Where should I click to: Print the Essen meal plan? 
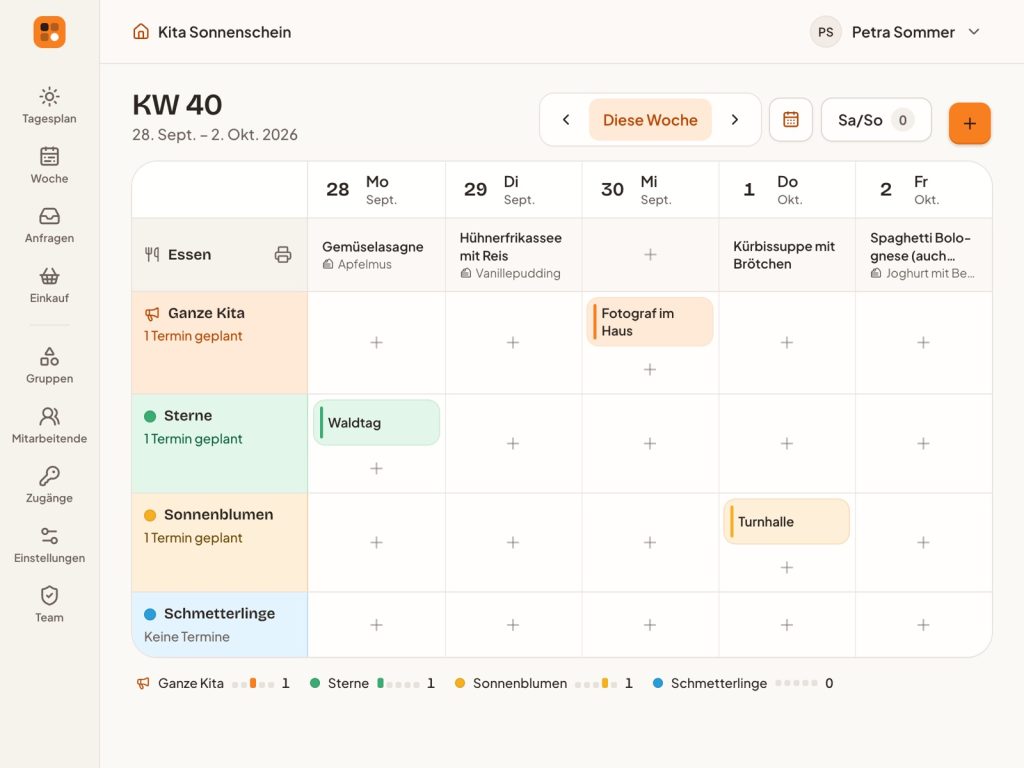pyautogui.click(x=283, y=255)
